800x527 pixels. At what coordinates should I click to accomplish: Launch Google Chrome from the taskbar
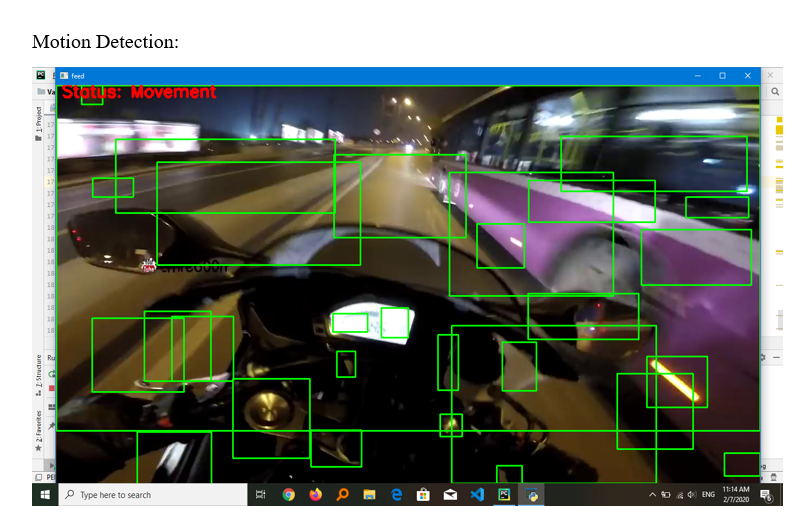click(x=289, y=494)
